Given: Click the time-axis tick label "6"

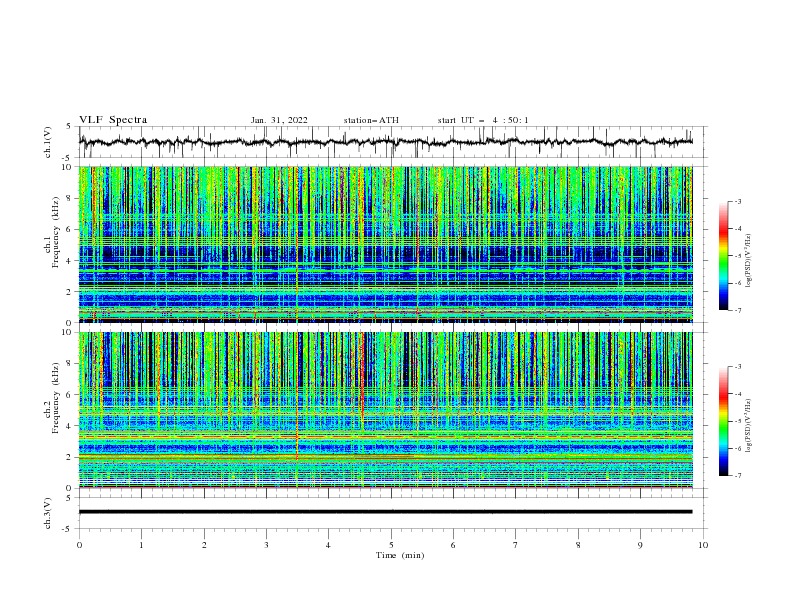Looking at the screenshot, I should [x=453, y=545].
